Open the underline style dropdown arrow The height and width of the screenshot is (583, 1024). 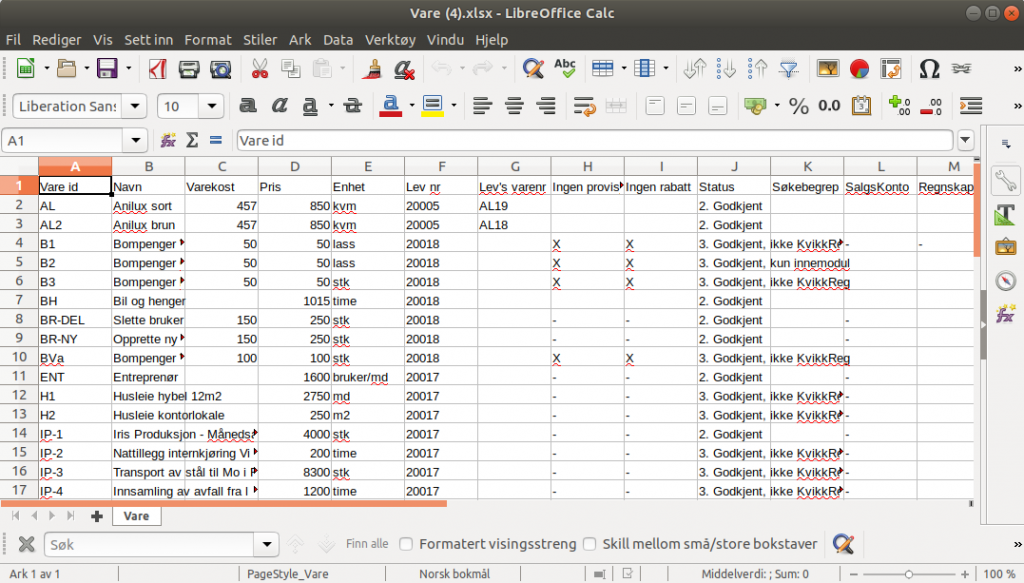[x=331, y=106]
